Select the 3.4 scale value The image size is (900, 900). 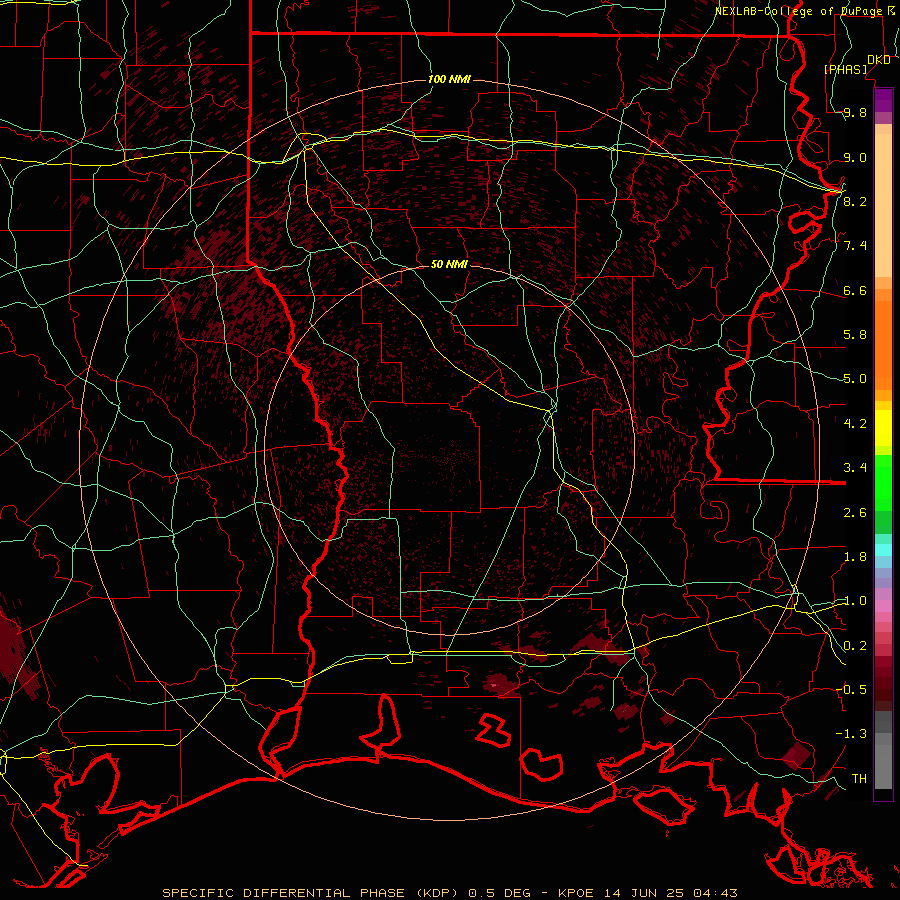855,468
